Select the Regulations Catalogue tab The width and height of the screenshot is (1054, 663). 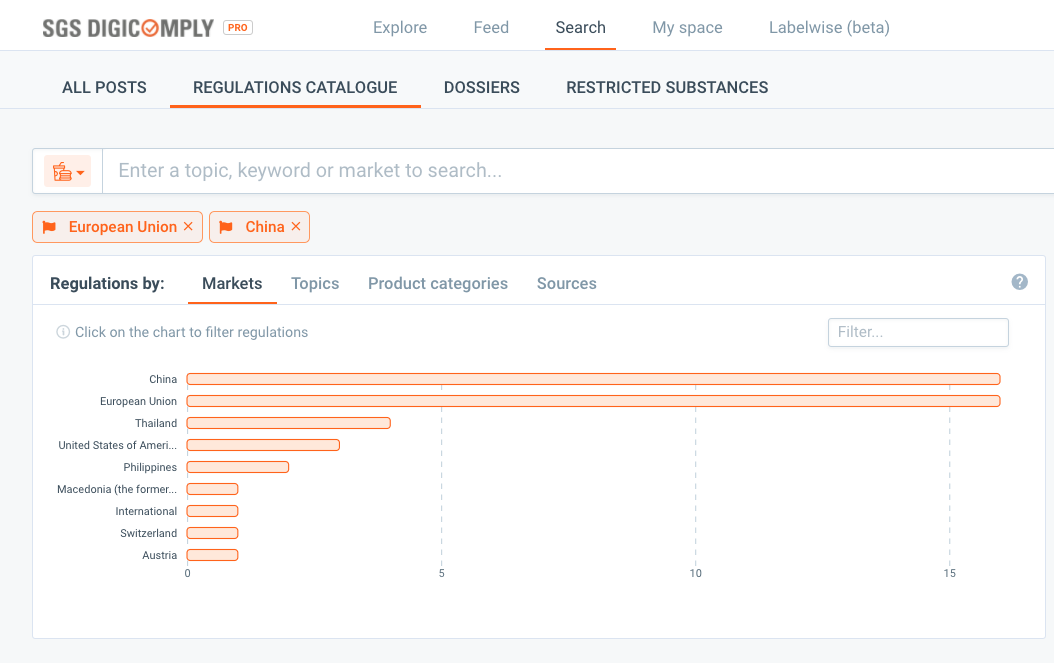[x=295, y=87]
